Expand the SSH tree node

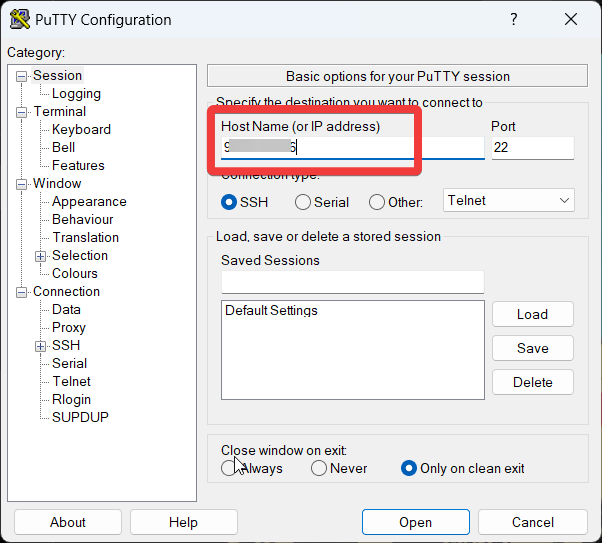coord(41,346)
